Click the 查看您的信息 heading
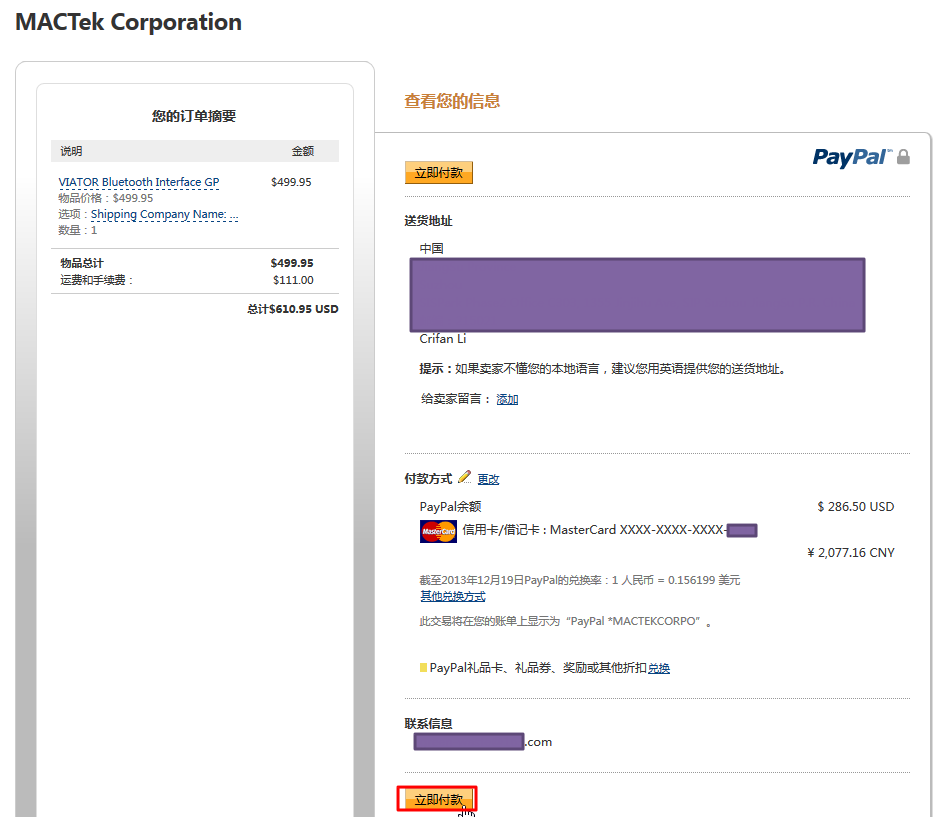This screenshot has width=936, height=817. point(452,101)
